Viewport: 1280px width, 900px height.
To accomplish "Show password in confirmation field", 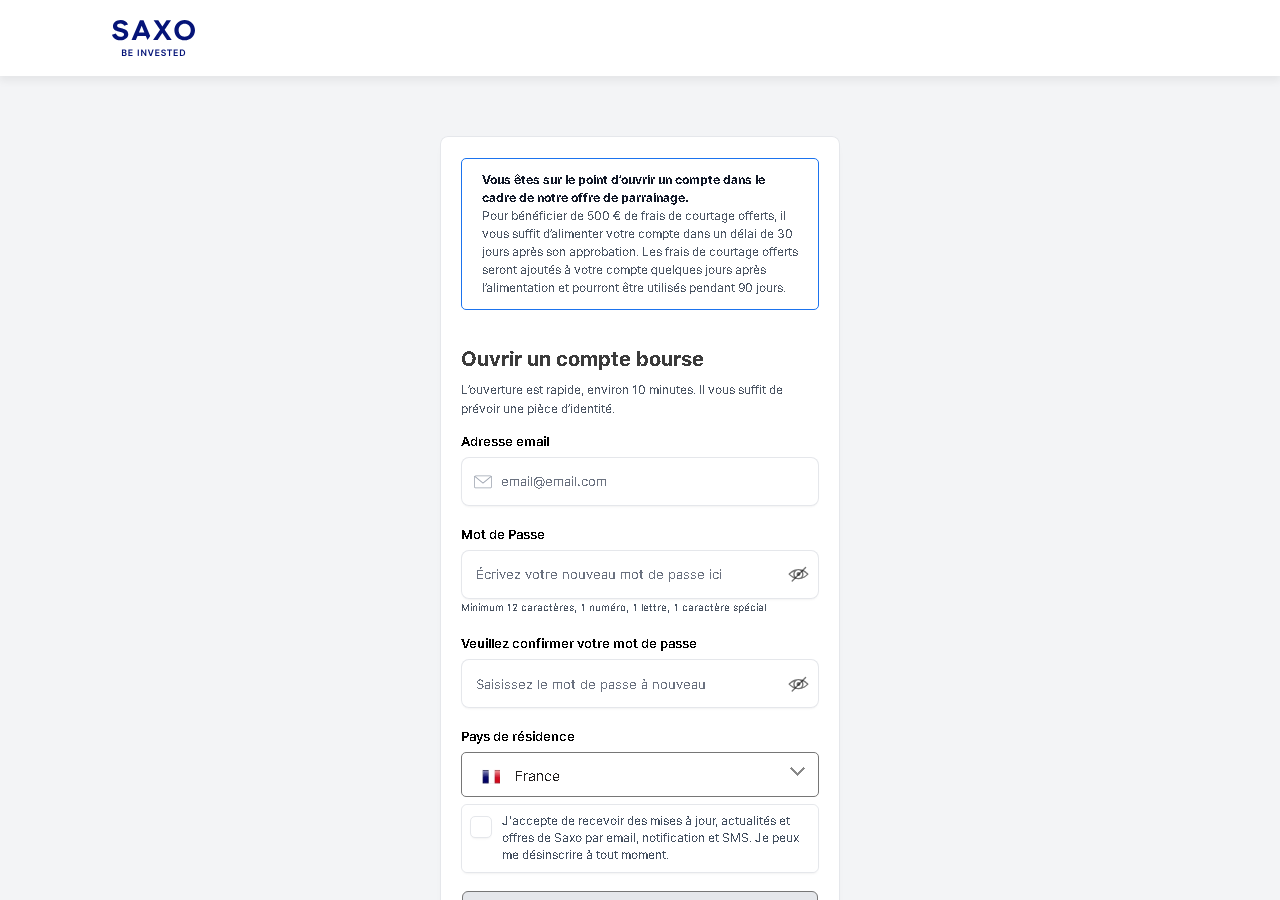I will (x=798, y=684).
